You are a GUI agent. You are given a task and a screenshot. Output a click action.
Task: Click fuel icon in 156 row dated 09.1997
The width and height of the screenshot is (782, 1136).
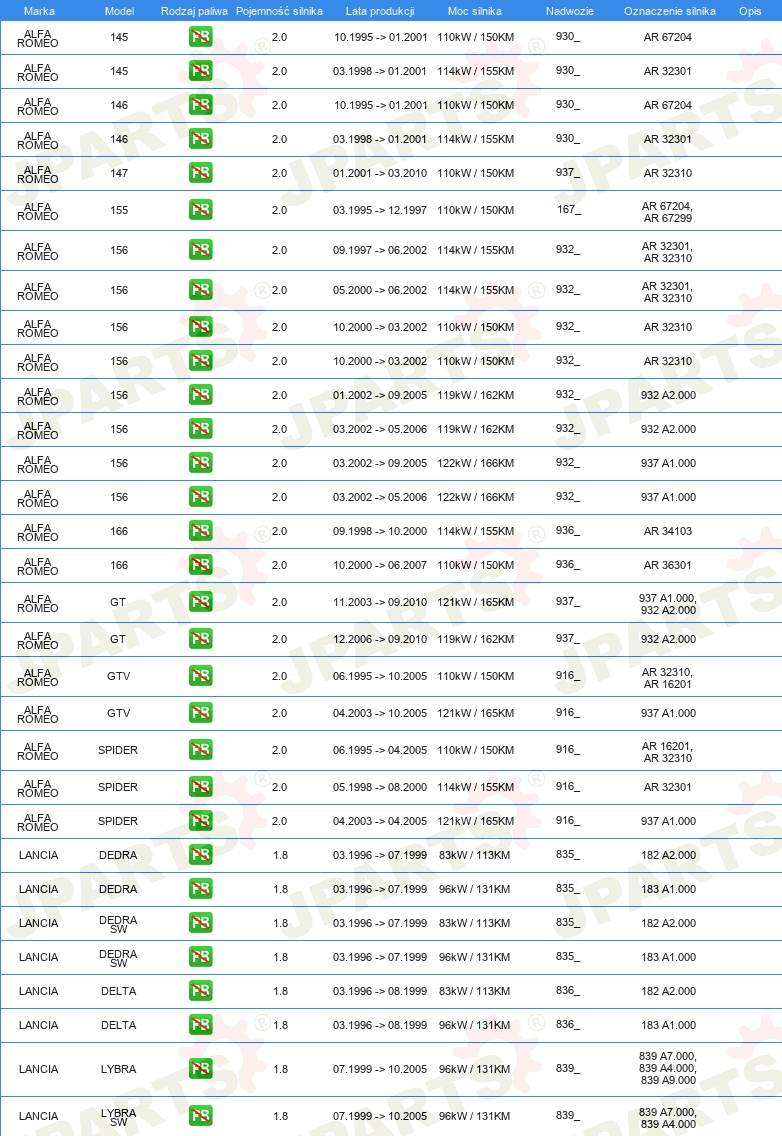pos(201,250)
